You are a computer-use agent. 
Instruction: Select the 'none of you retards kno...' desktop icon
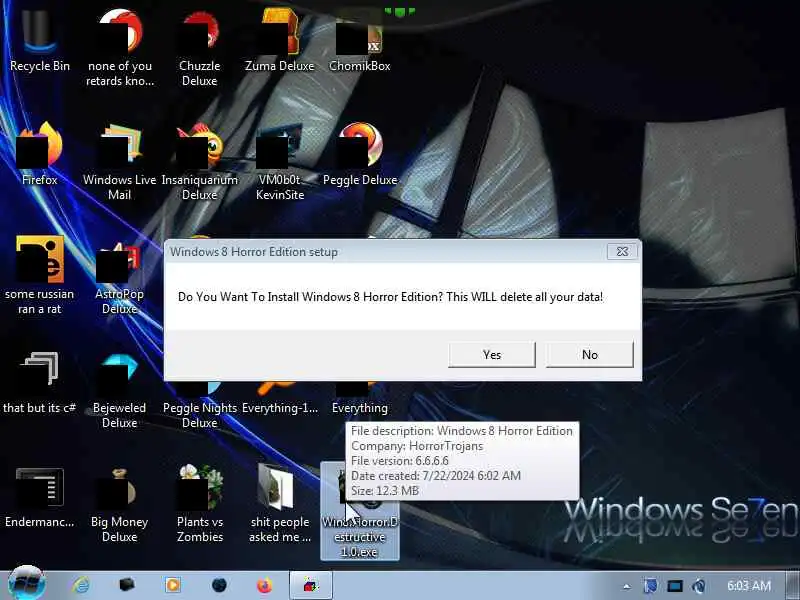pos(120,47)
